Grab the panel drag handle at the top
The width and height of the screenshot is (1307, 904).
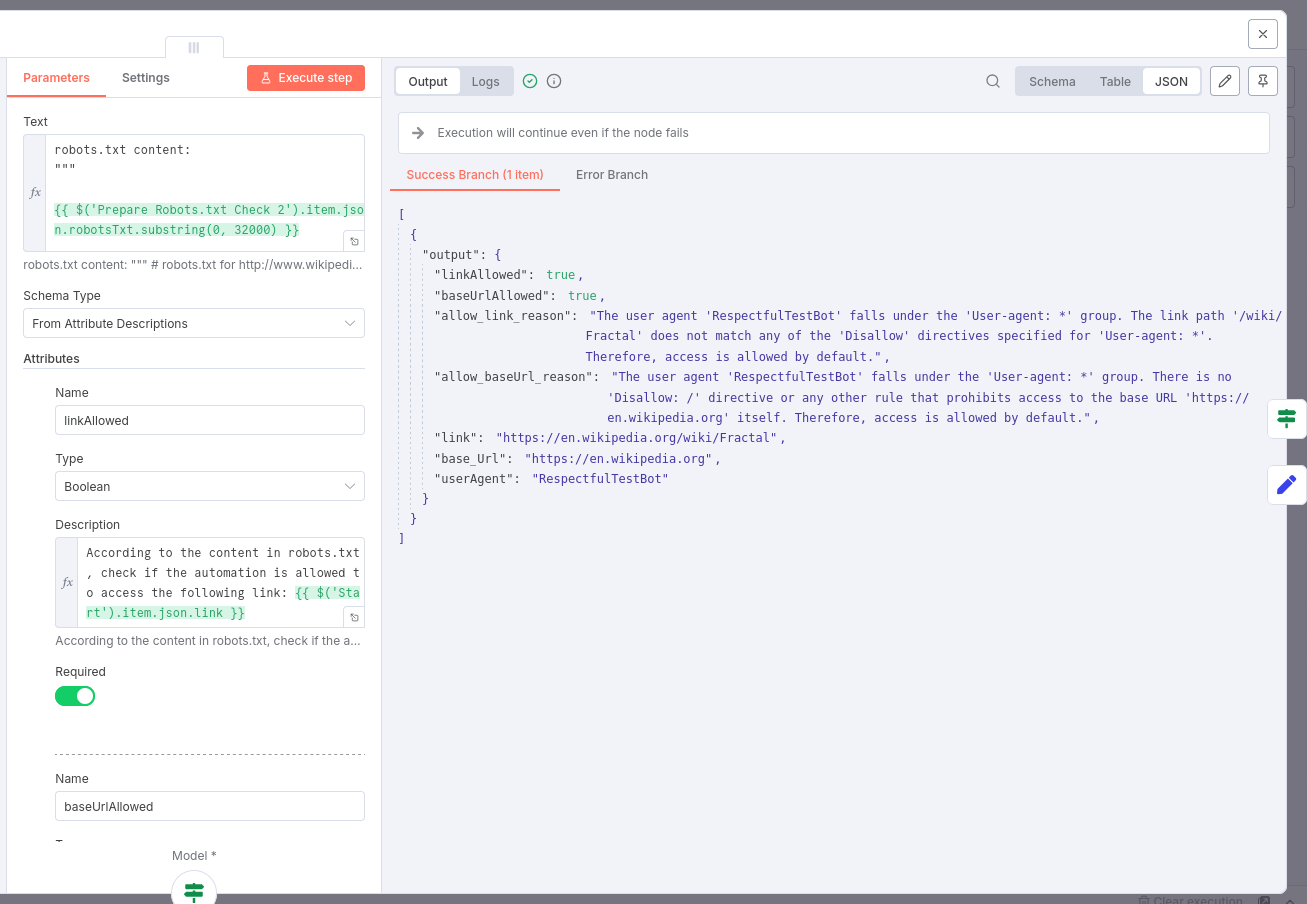pyautogui.click(x=194, y=47)
